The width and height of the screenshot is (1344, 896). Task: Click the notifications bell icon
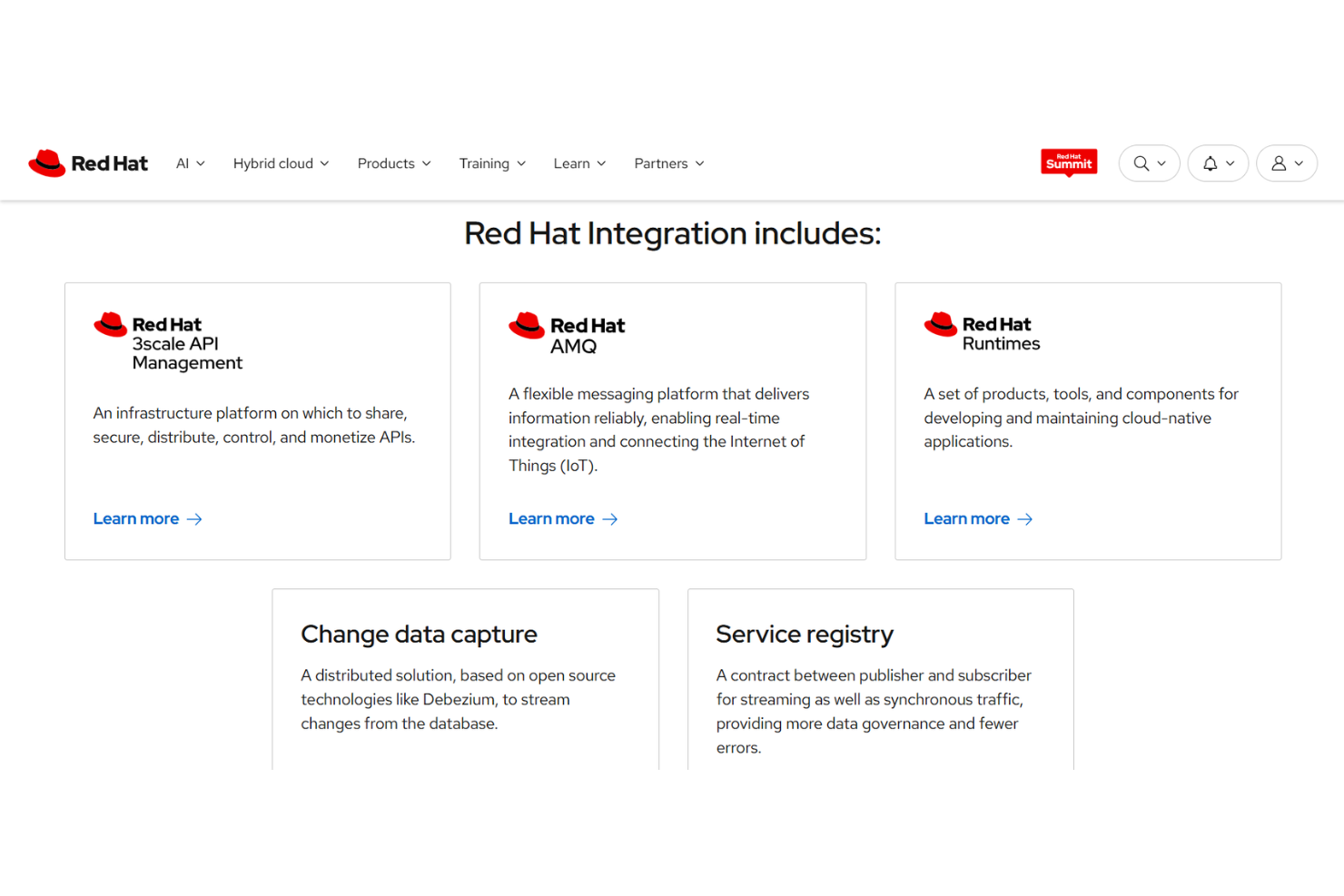[1211, 163]
